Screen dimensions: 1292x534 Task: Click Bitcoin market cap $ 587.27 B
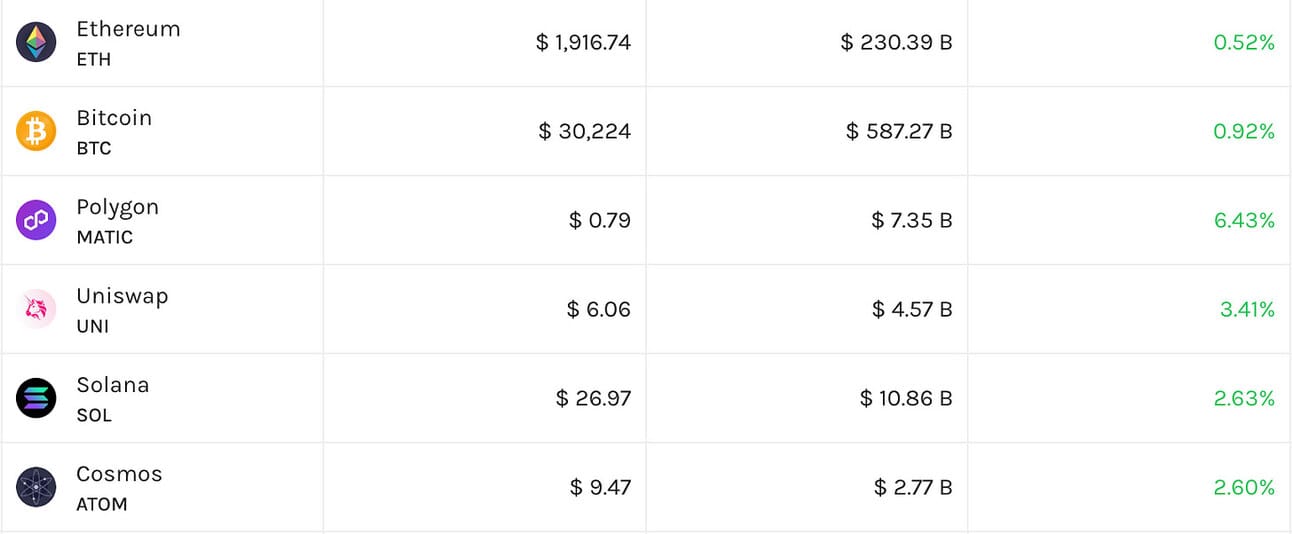899,131
